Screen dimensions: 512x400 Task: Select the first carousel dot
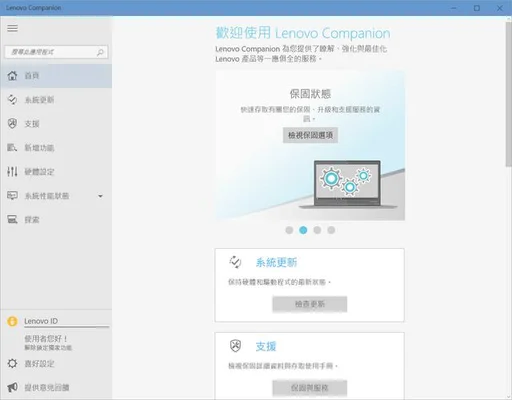click(289, 230)
